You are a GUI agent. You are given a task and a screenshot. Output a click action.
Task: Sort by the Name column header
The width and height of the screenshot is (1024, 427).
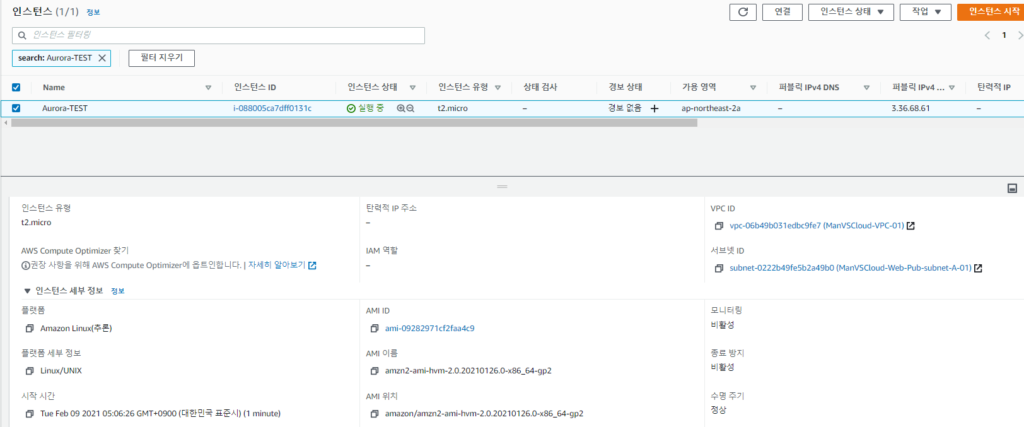[54, 87]
